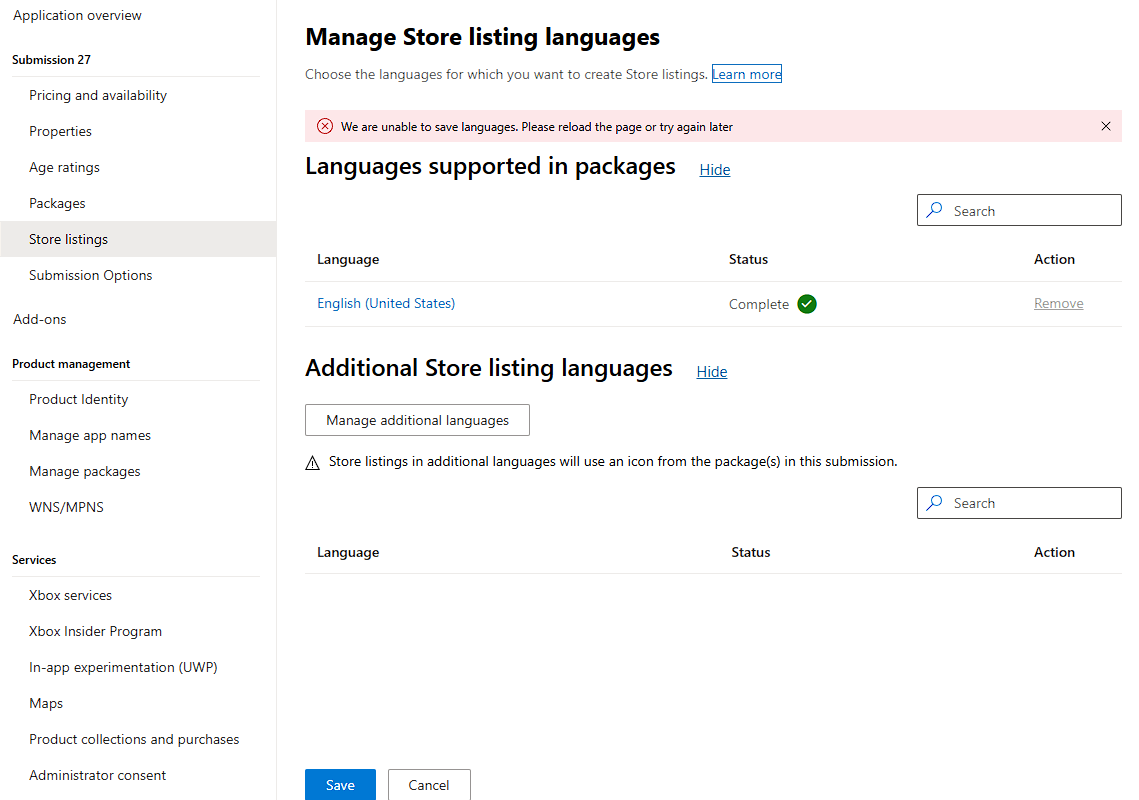Image resolution: width=1139 pixels, height=800 pixels.
Task: Open Age ratings section
Action: pyautogui.click(x=65, y=167)
